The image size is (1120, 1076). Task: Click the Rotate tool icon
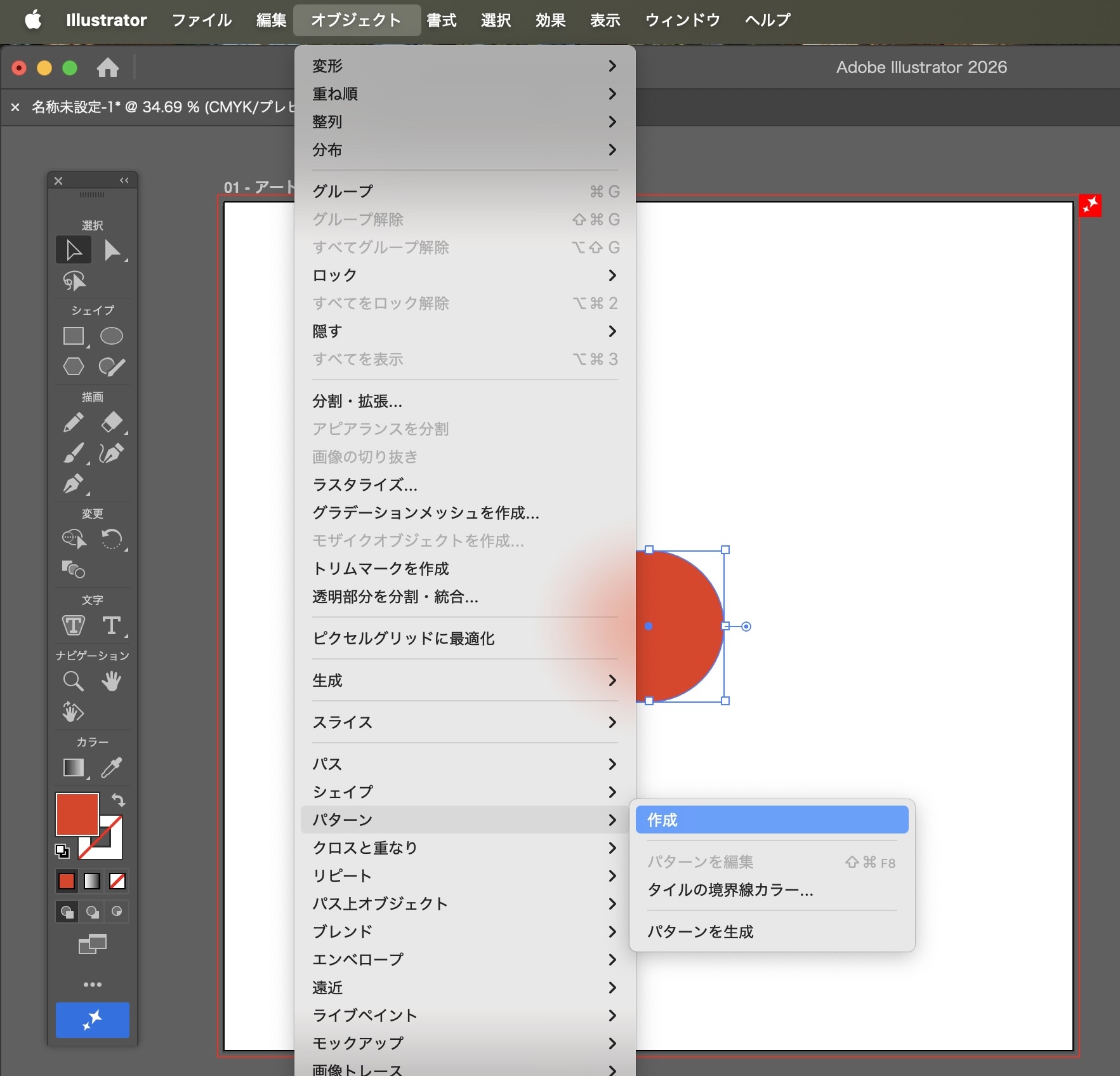click(112, 539)
